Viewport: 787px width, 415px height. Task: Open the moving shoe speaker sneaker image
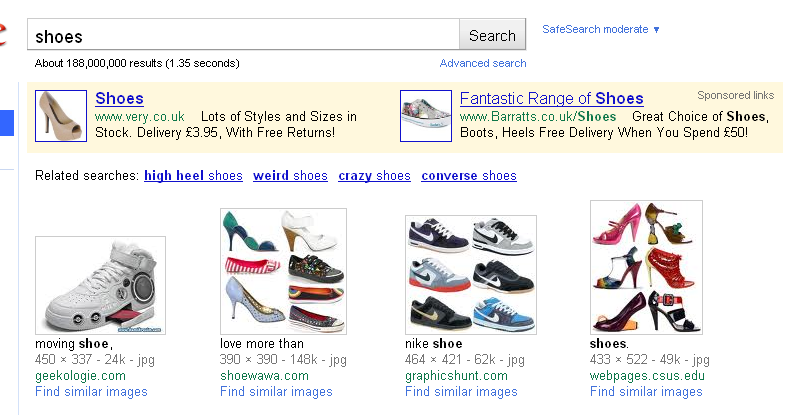[x=100, y=286]
